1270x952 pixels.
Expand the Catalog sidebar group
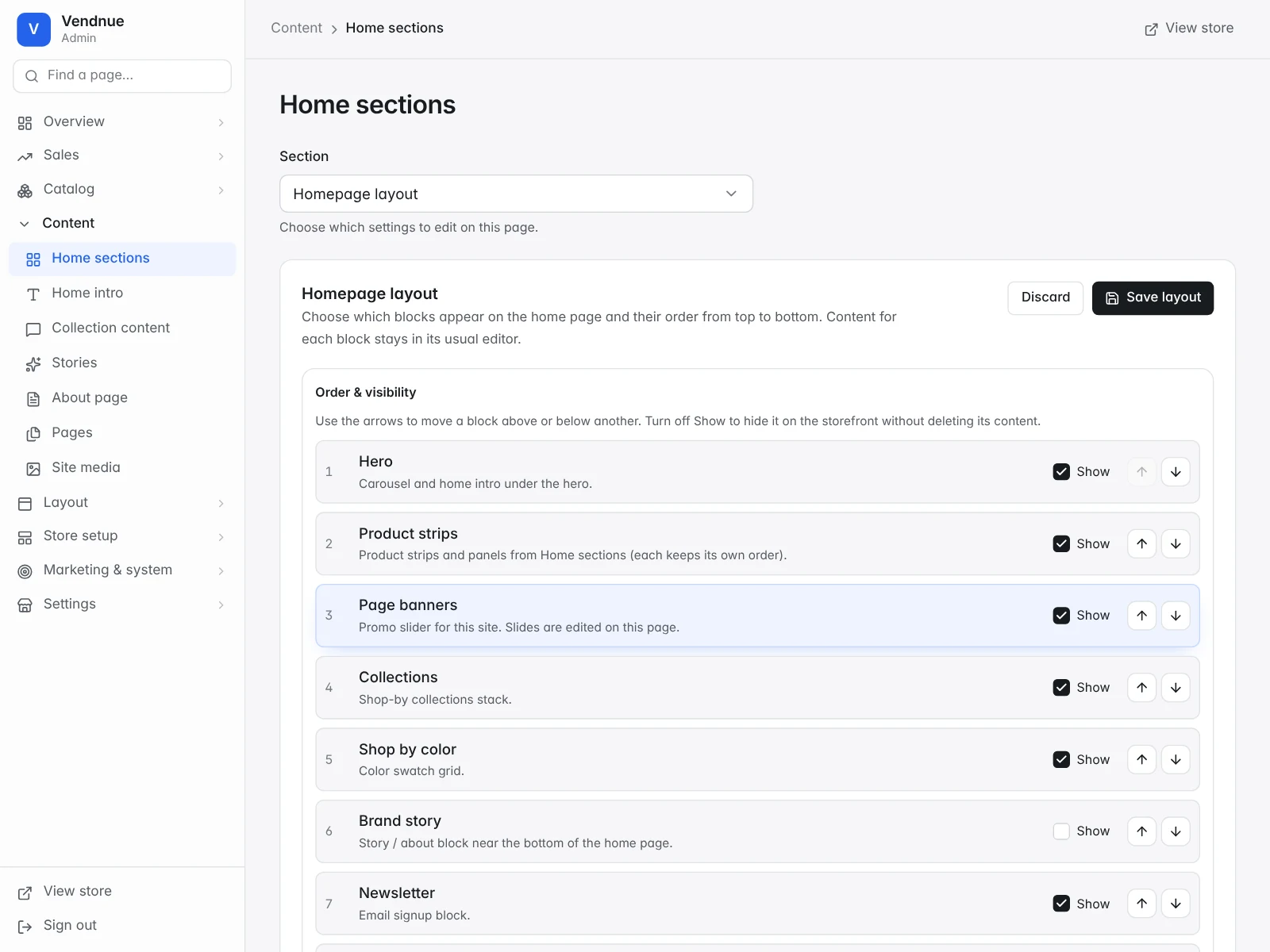click(122, 190)
